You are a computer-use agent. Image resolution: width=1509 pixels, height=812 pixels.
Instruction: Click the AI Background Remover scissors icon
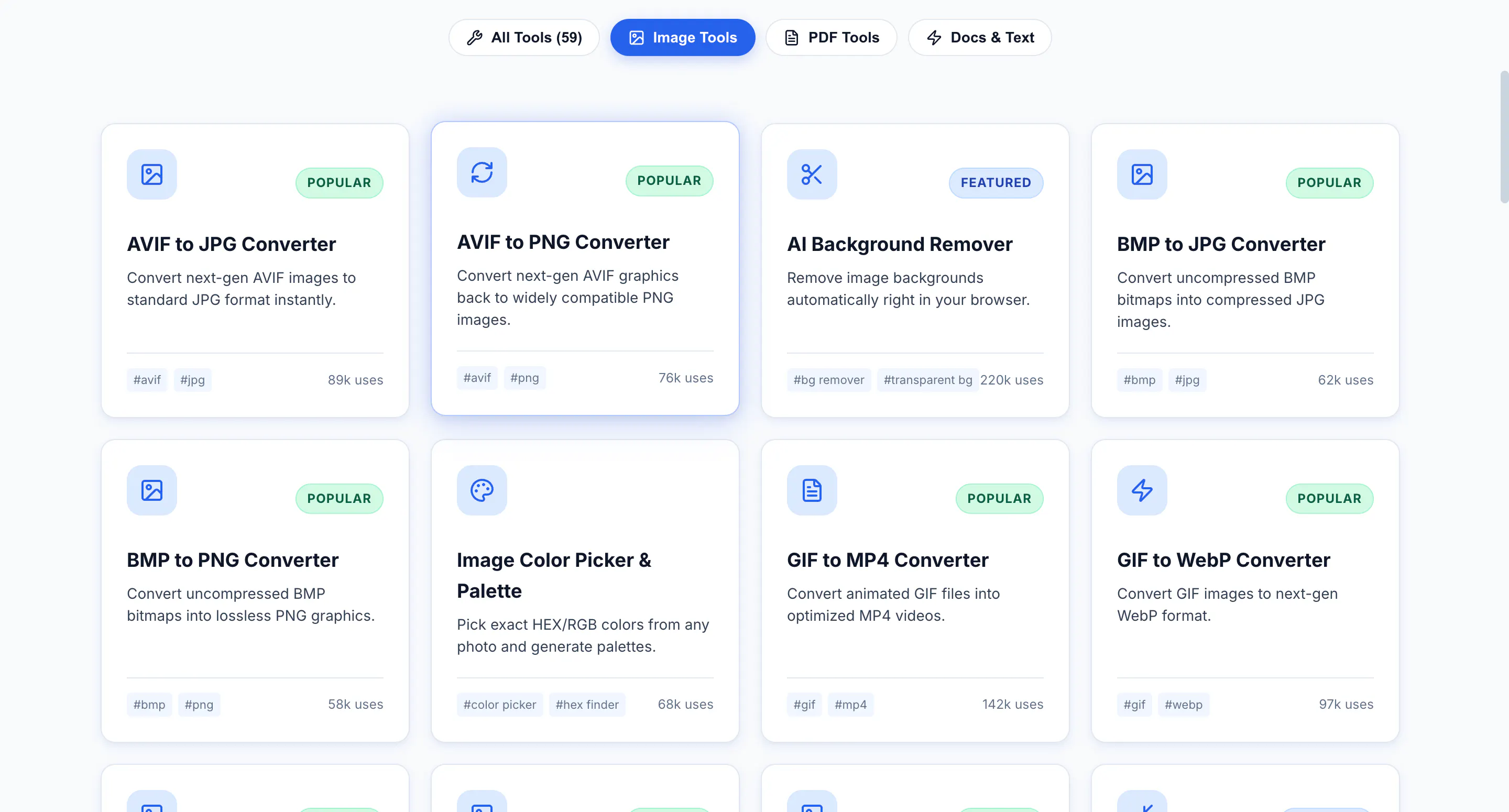click(812, 174)
